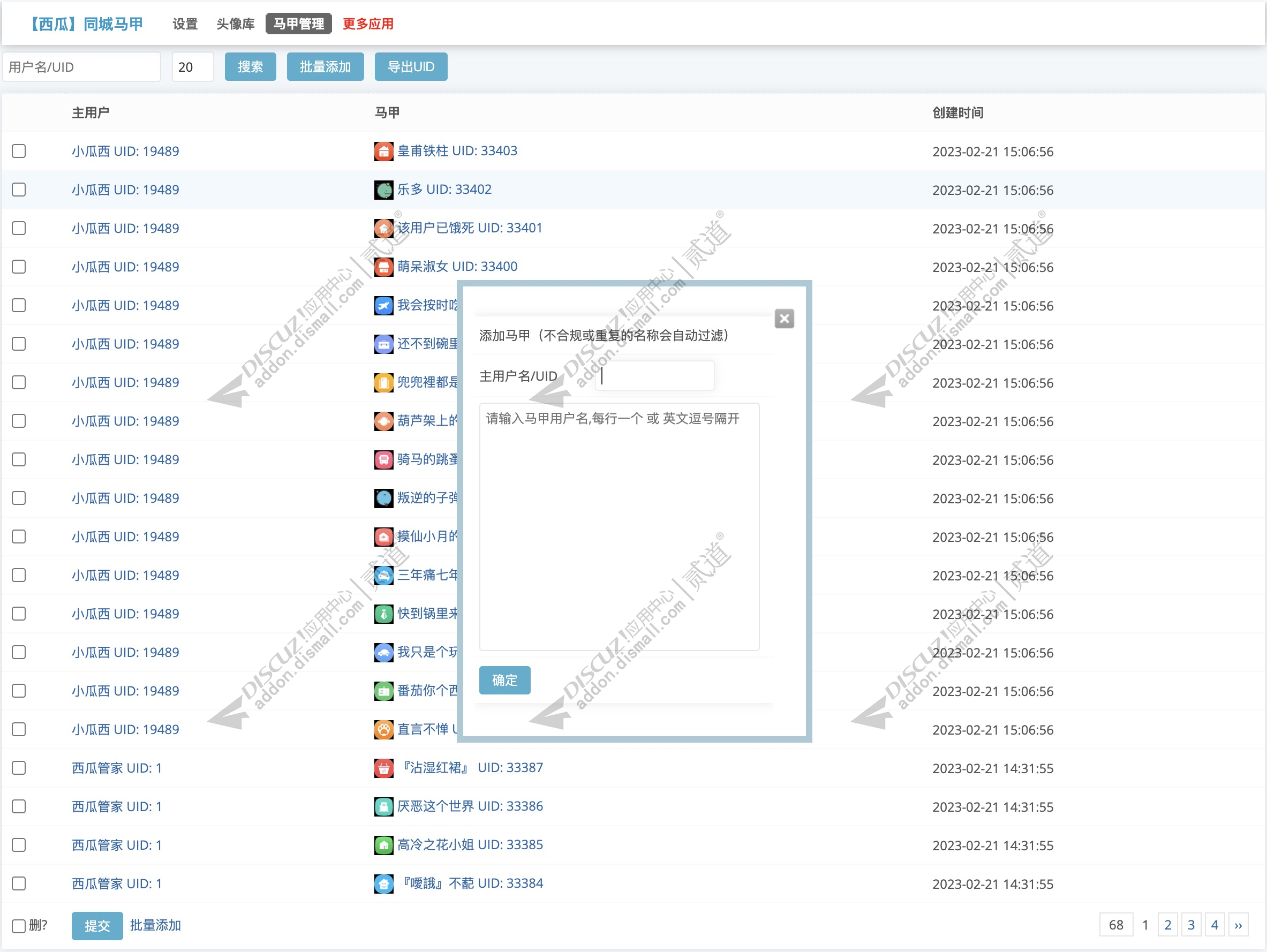Click bus avatar beside 骑马的跳蚤

click(x=384, y=459)
